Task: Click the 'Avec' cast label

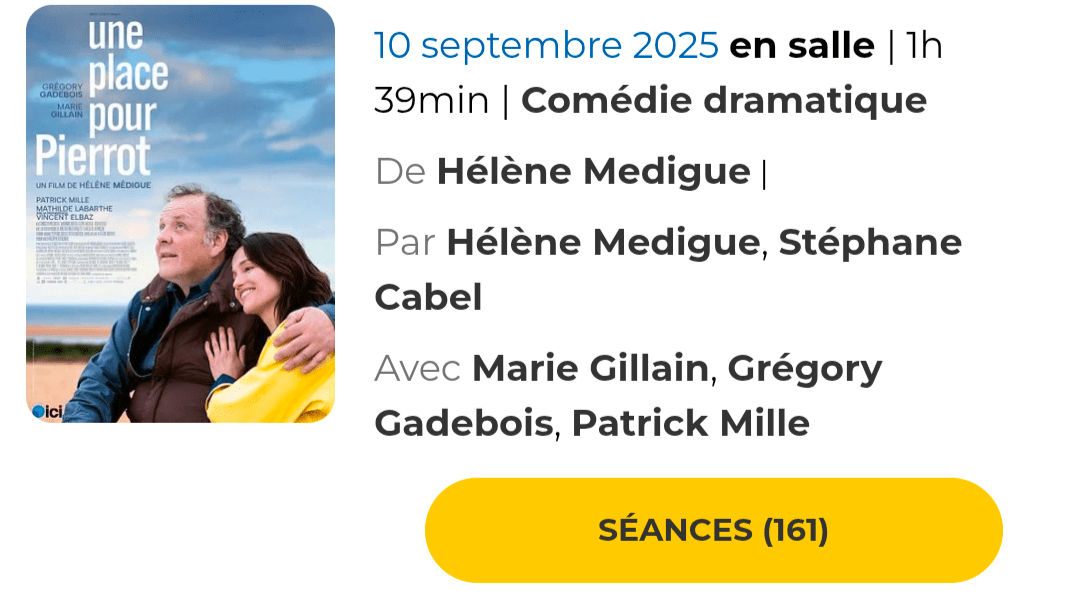Action: click(417, 368)
